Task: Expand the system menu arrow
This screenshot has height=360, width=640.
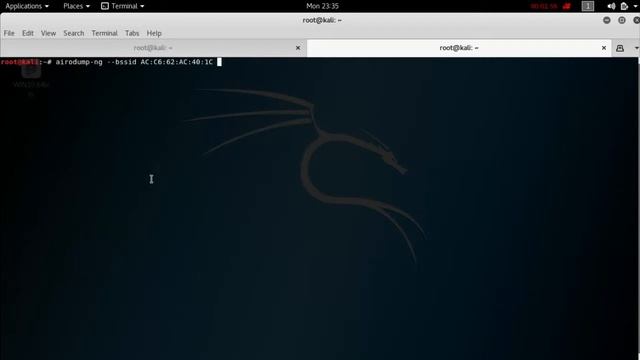Action: [636, 6]
